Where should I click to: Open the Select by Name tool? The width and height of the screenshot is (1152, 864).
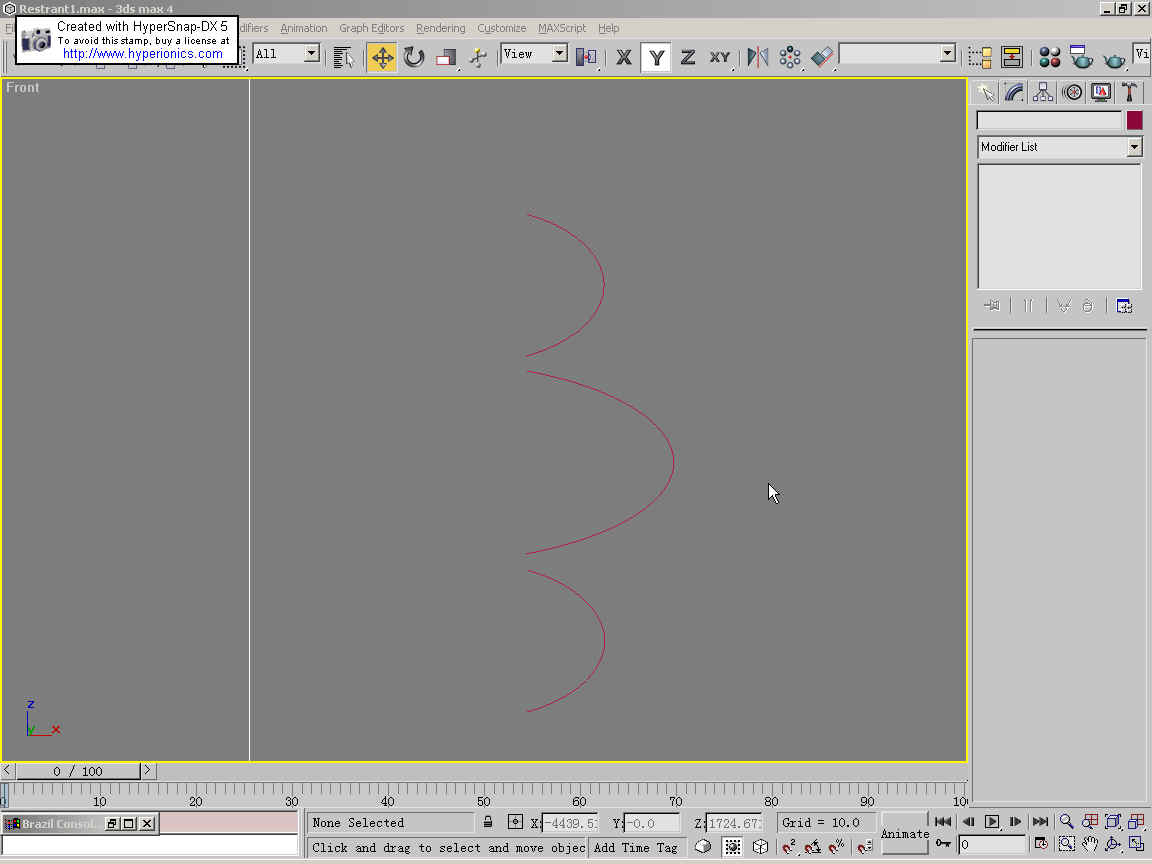pos(343,57)
